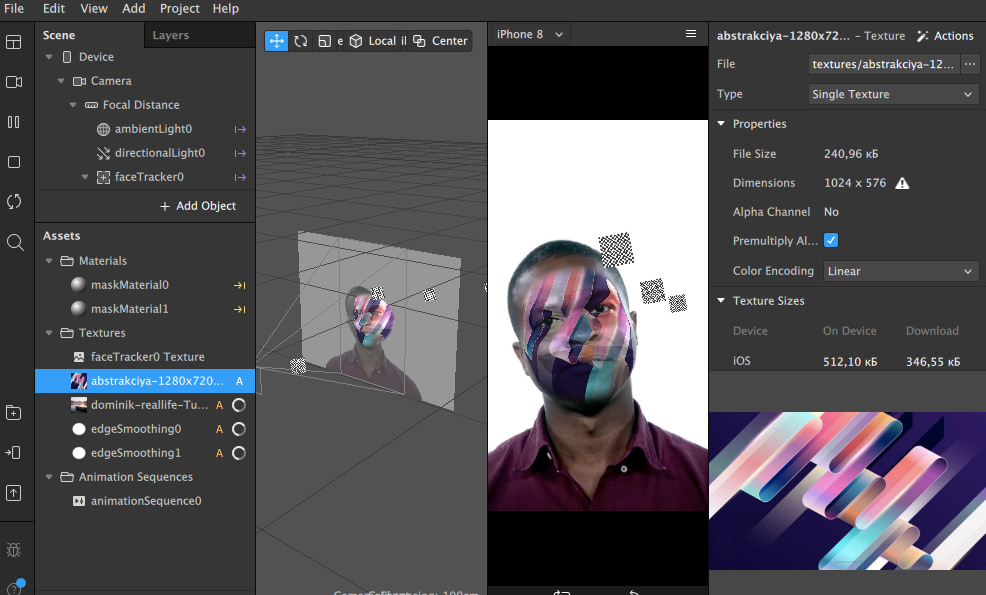The width and height of the screenshot is (986, 595).
Task: Open the Edit menu
Action: point(53,9)
